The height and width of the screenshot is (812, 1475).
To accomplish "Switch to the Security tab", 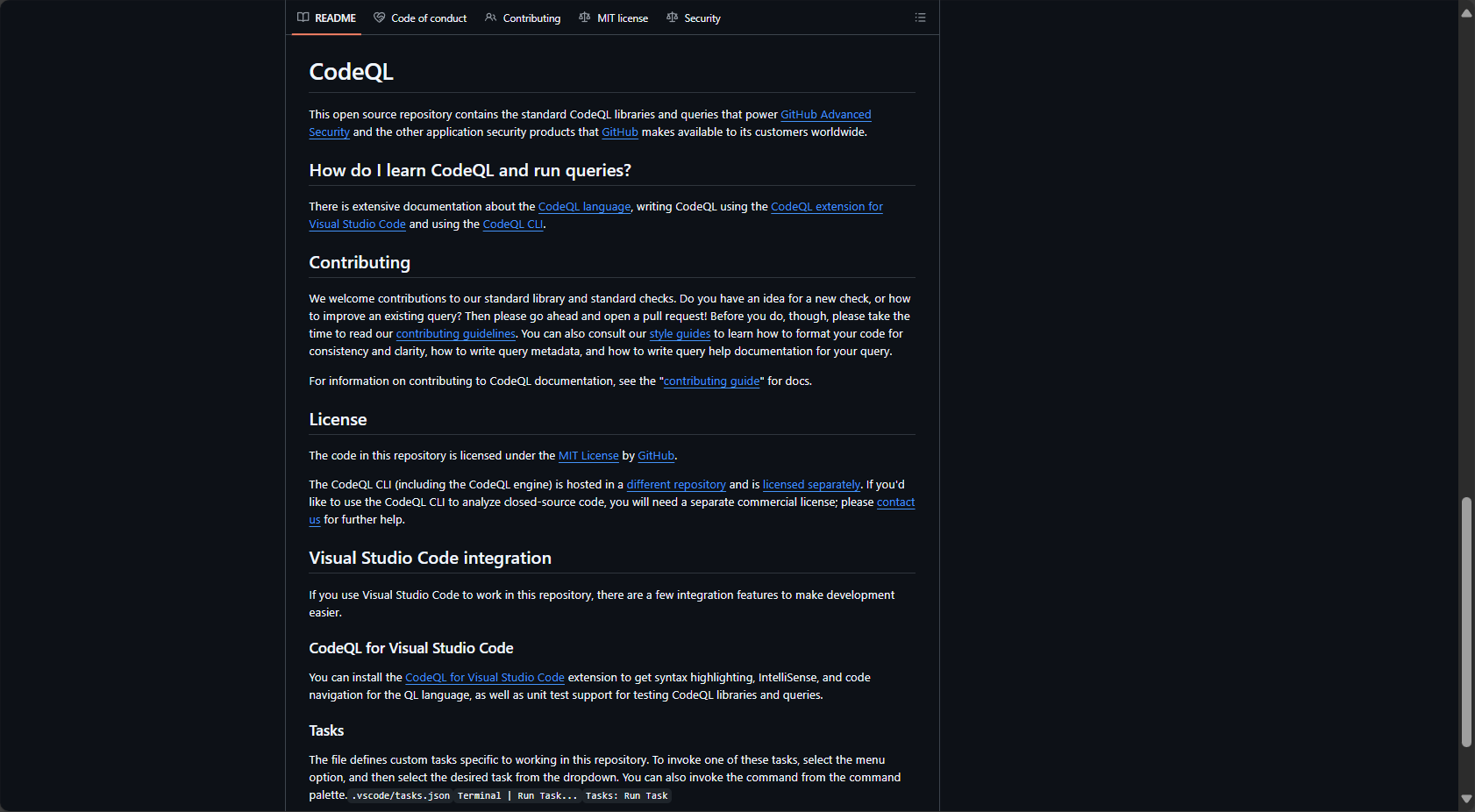I will (x=694, y=18).
